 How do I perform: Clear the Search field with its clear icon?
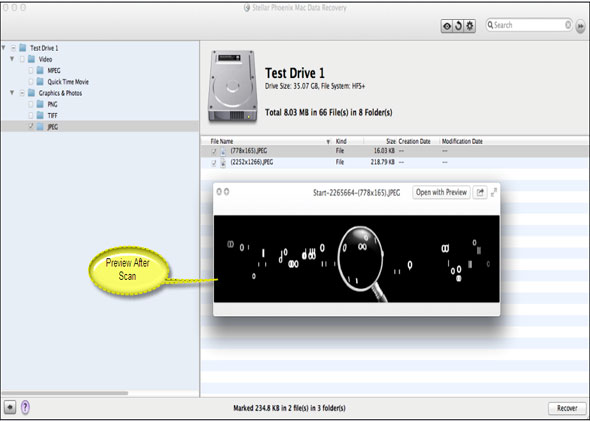[x=568, y=25]
